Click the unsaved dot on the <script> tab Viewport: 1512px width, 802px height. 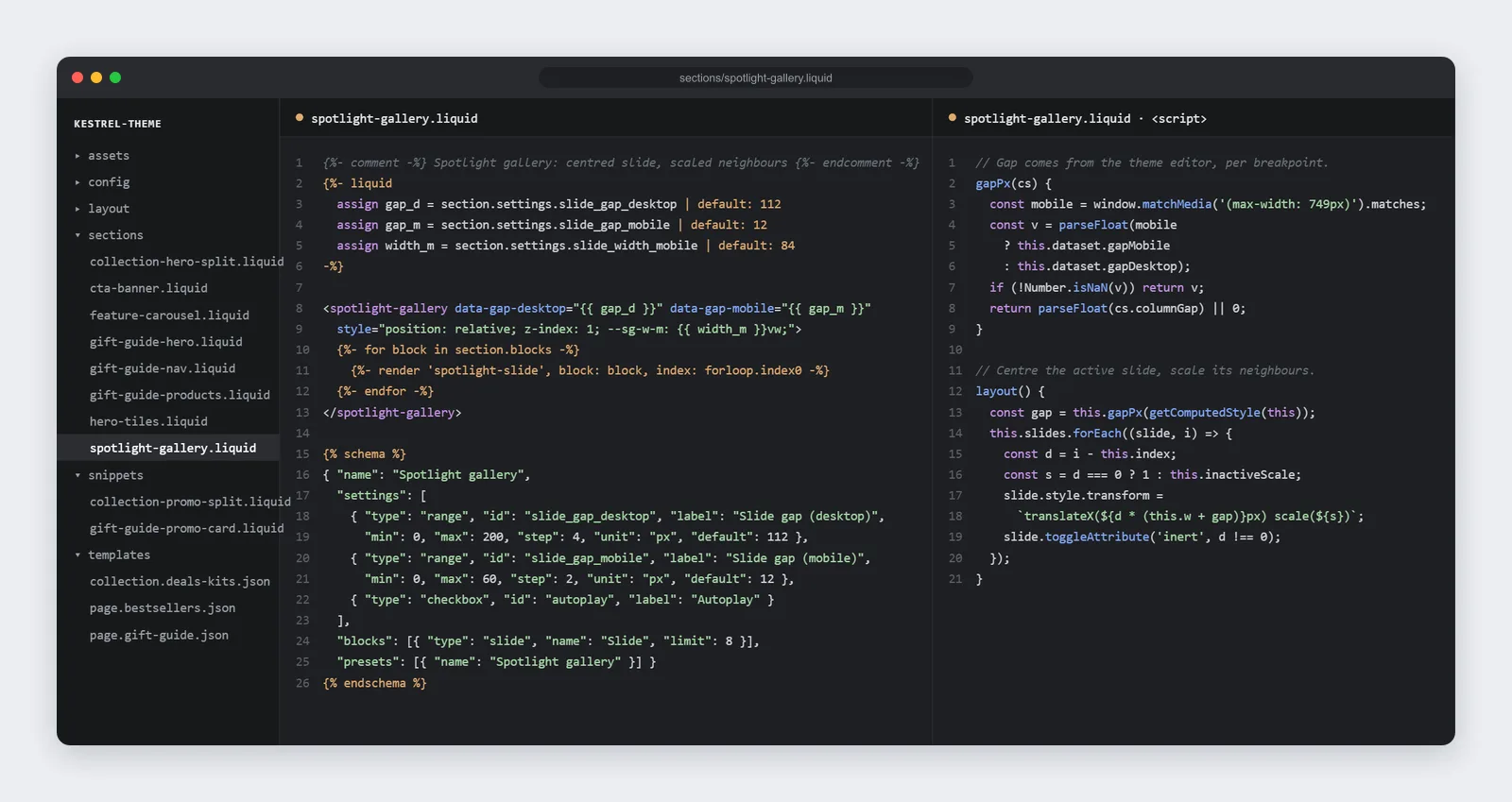(x=953, y=118)
